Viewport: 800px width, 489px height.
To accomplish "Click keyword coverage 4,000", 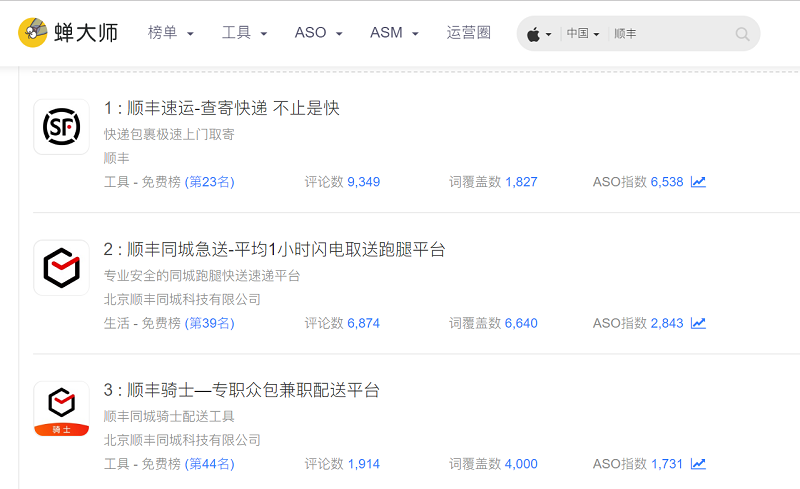I will [x=521, y=464].
